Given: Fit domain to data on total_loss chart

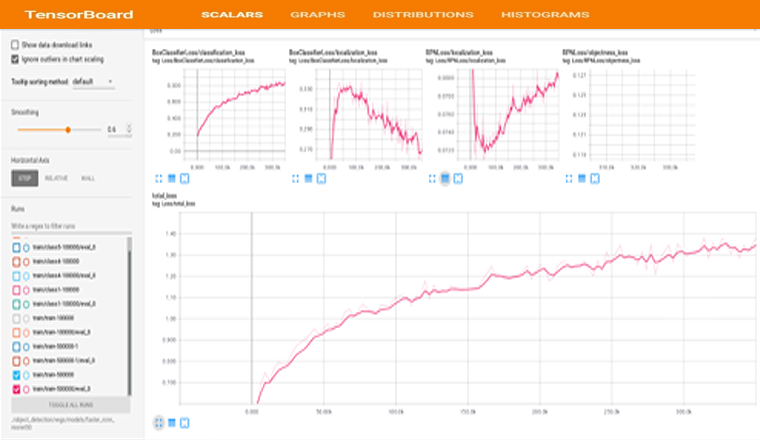Looking at the screenshot, I should pyautogui.click(x=183, y=423).
